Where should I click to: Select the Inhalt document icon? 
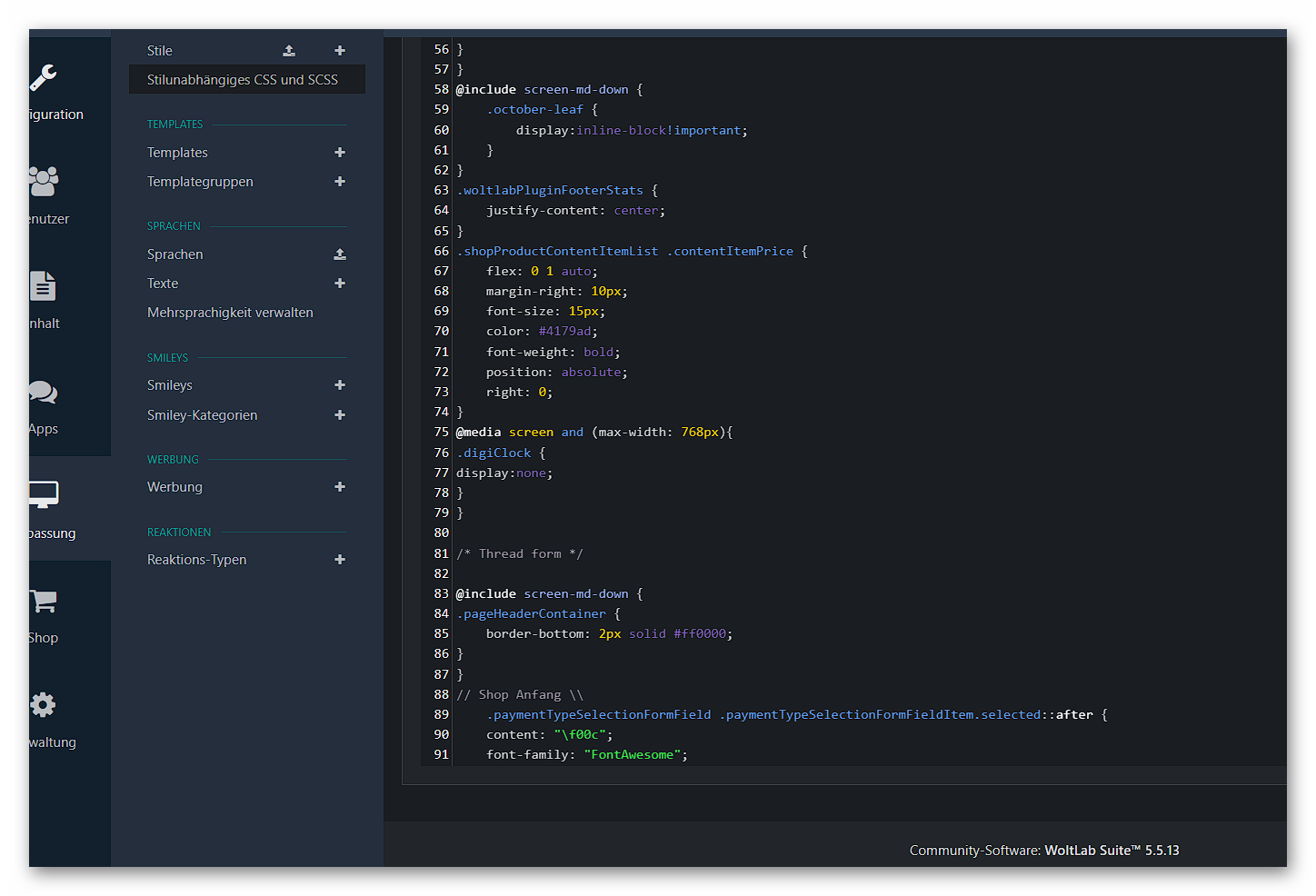(43, 286)
